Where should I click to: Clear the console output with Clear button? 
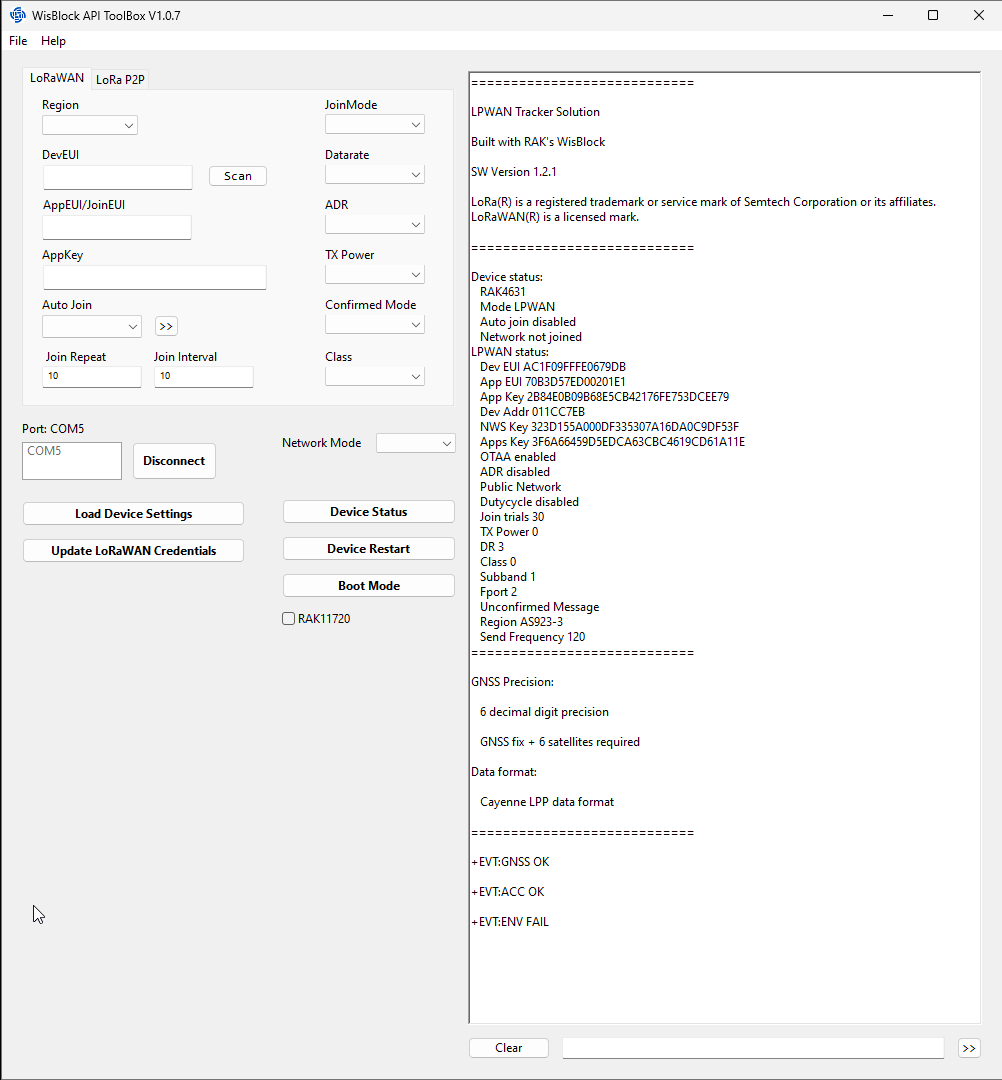(508, 1048)
